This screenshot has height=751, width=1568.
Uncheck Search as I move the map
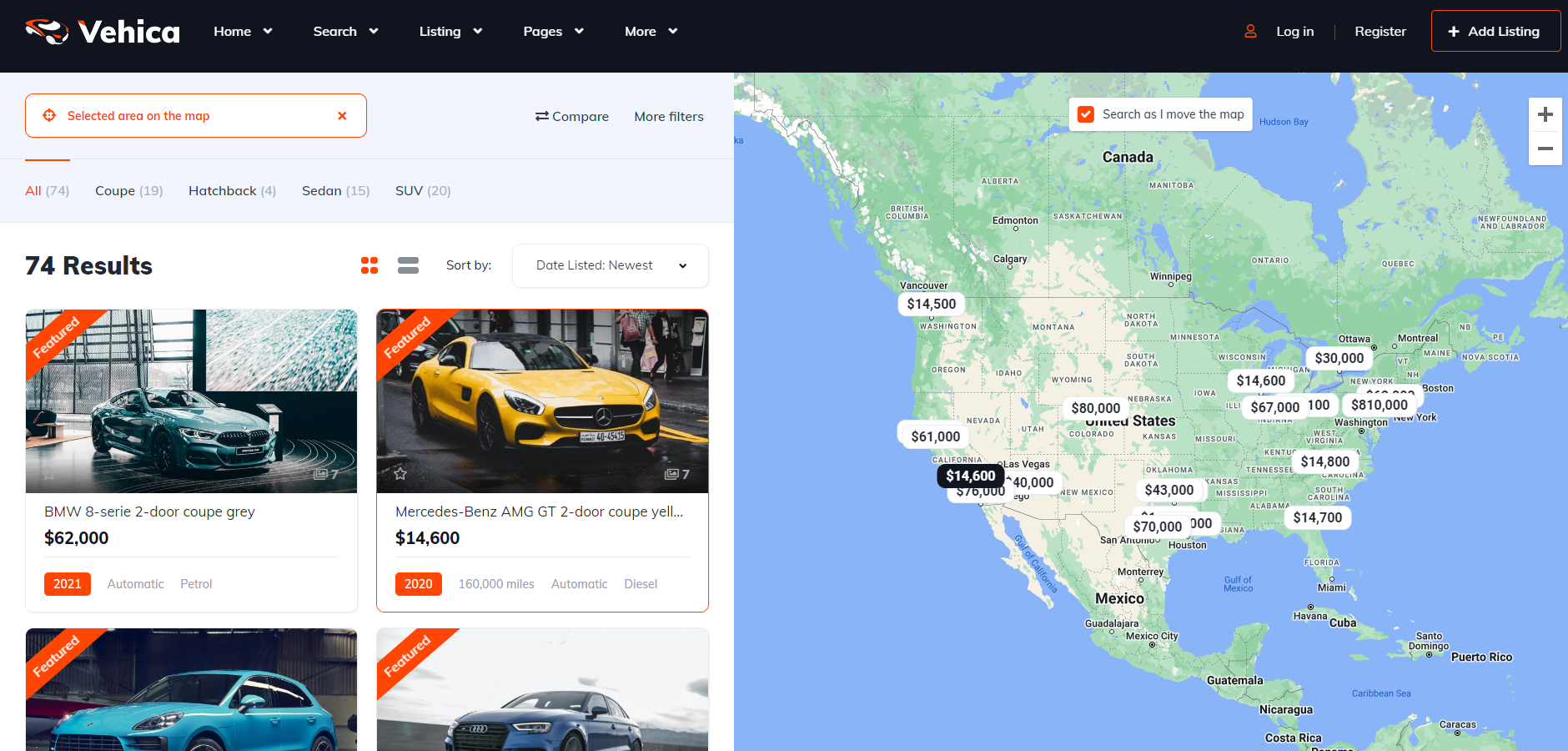[1086, 114]
